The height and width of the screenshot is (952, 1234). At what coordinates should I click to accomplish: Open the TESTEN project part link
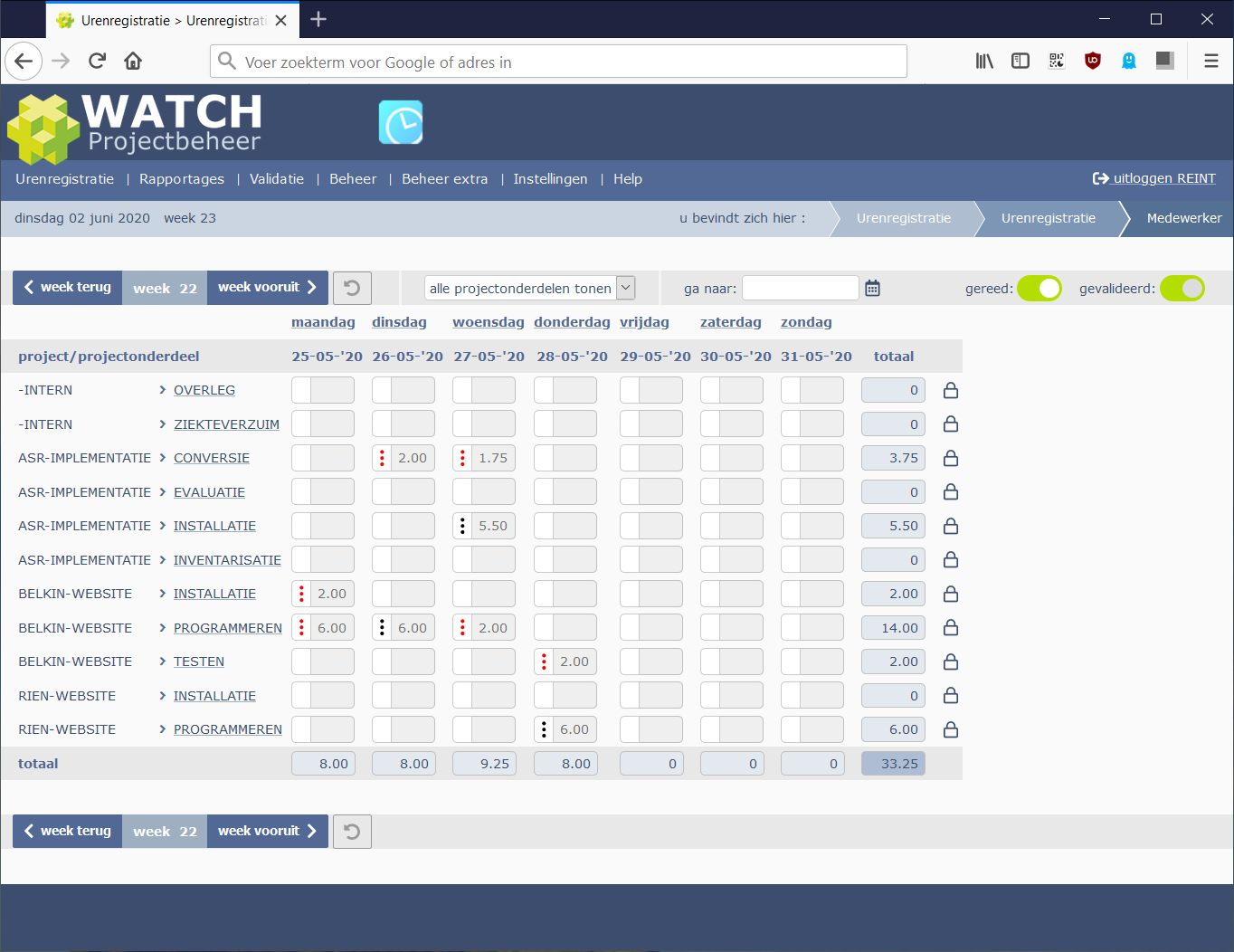click(199, 662)
